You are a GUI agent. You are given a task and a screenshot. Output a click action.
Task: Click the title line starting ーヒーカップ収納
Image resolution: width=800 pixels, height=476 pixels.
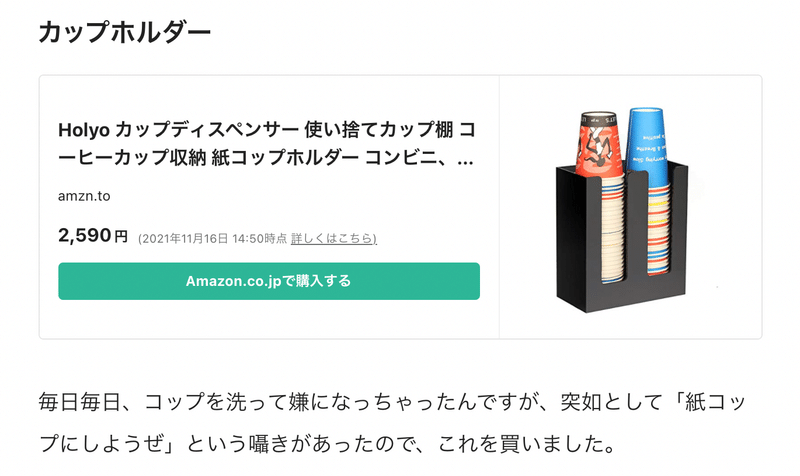tap(266, 158)
